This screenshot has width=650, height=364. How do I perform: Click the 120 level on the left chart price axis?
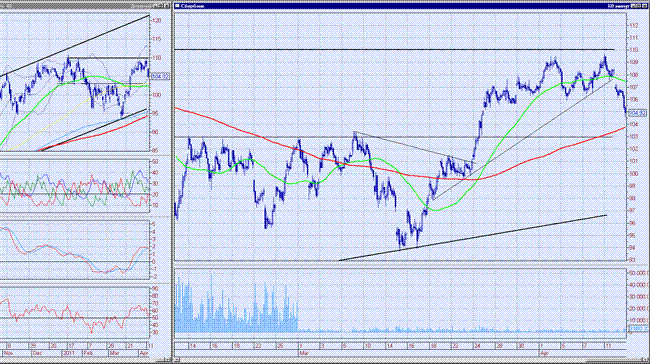[156, 20]
